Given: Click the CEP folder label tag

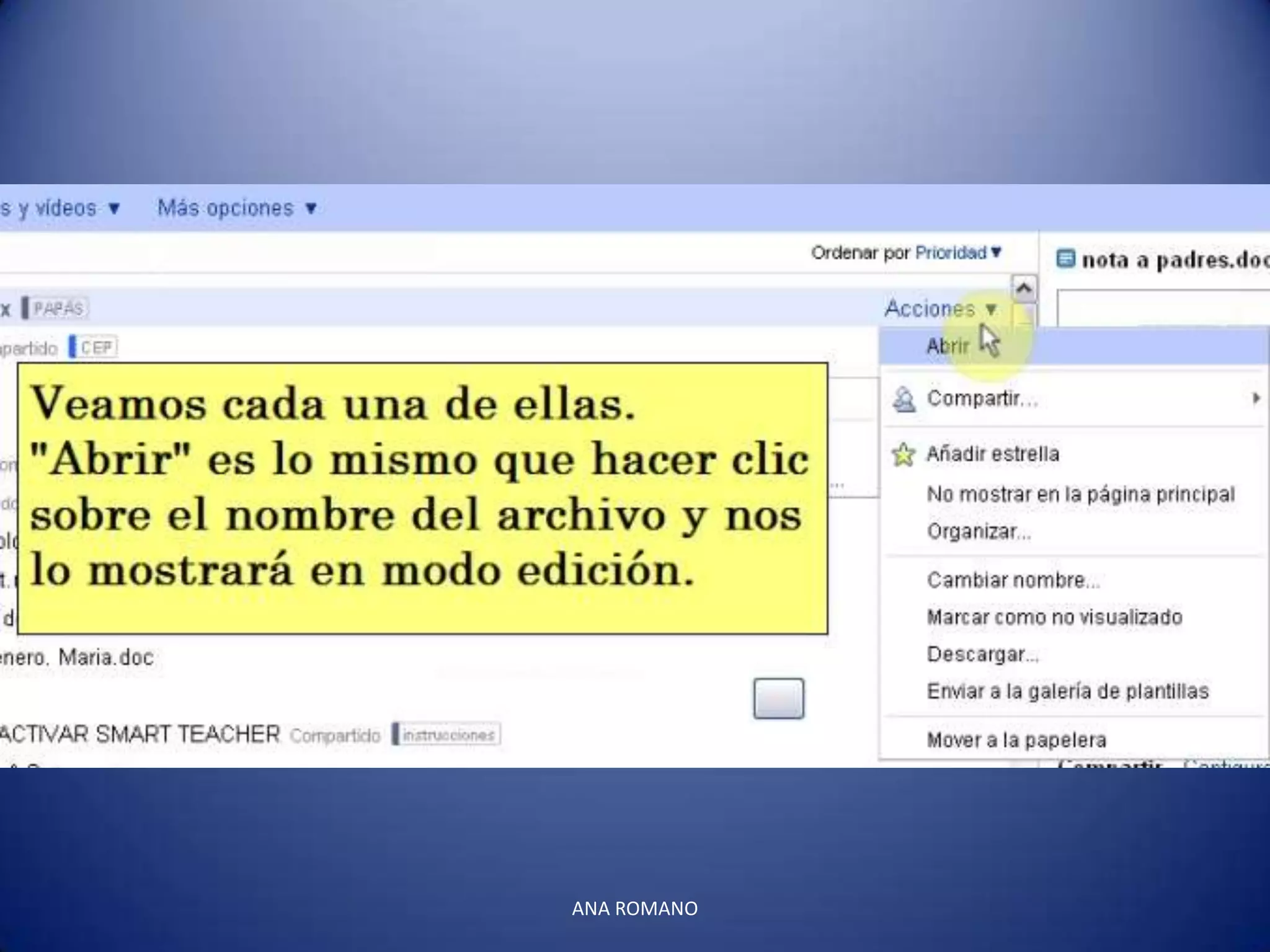Looking at the screenshot, I should [95, 347].
